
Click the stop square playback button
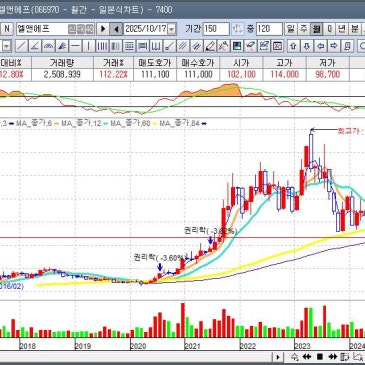point(320,357)
